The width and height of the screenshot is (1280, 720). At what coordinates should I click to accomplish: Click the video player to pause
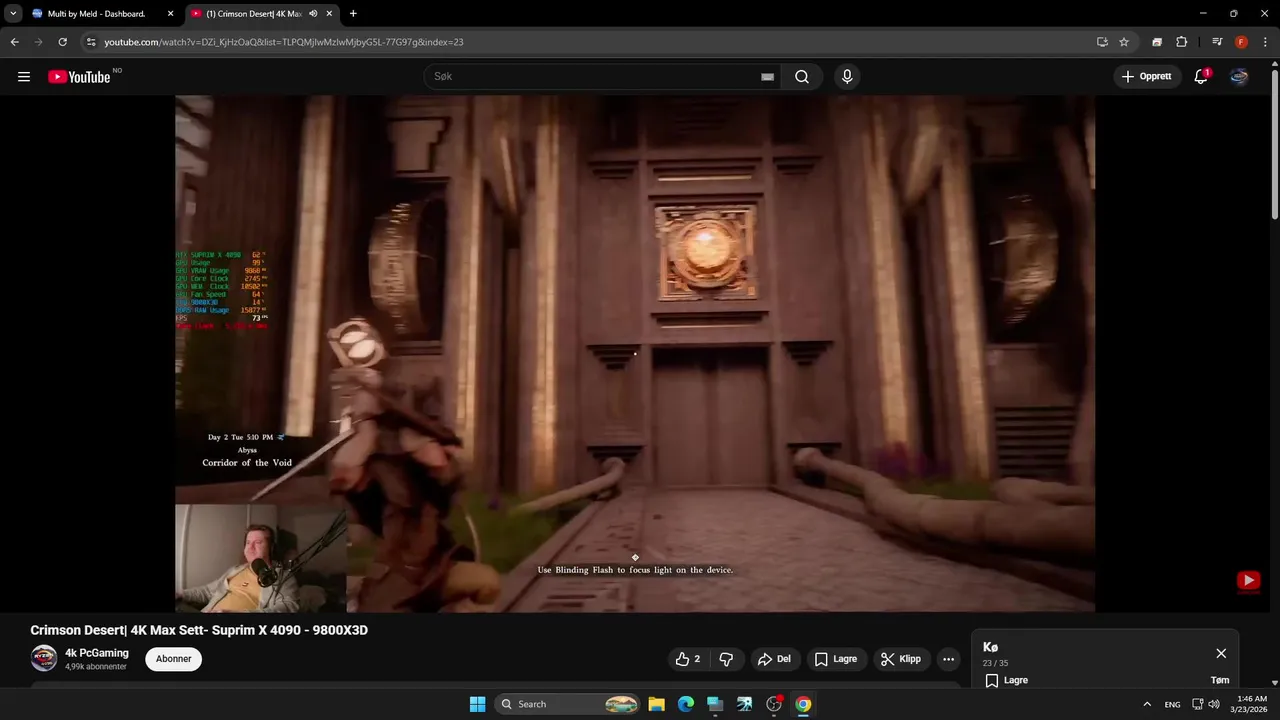[635, 353]
